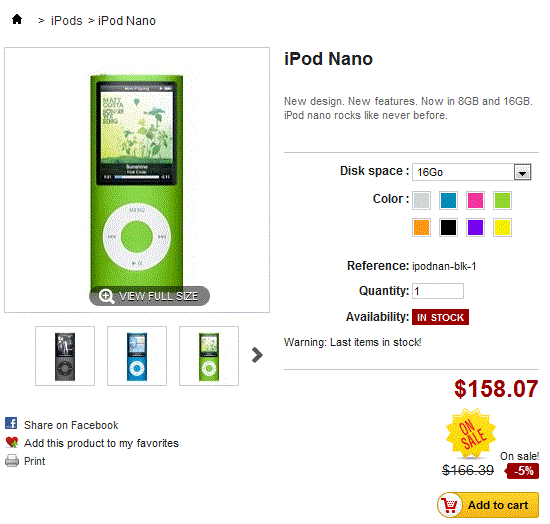
Task: Click the shopping cart icon
Action: tap(450, 505)
